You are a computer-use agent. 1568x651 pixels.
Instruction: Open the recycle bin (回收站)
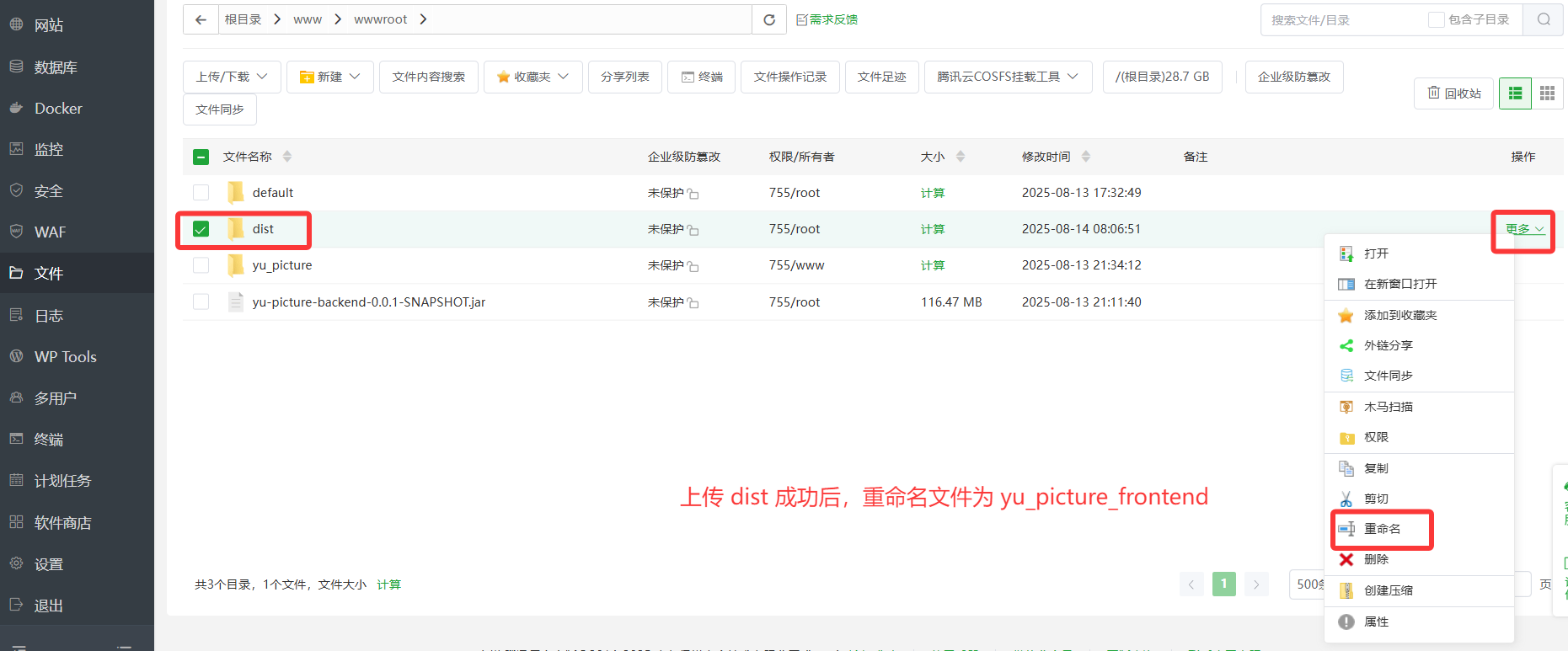(x=1454, y=93)
